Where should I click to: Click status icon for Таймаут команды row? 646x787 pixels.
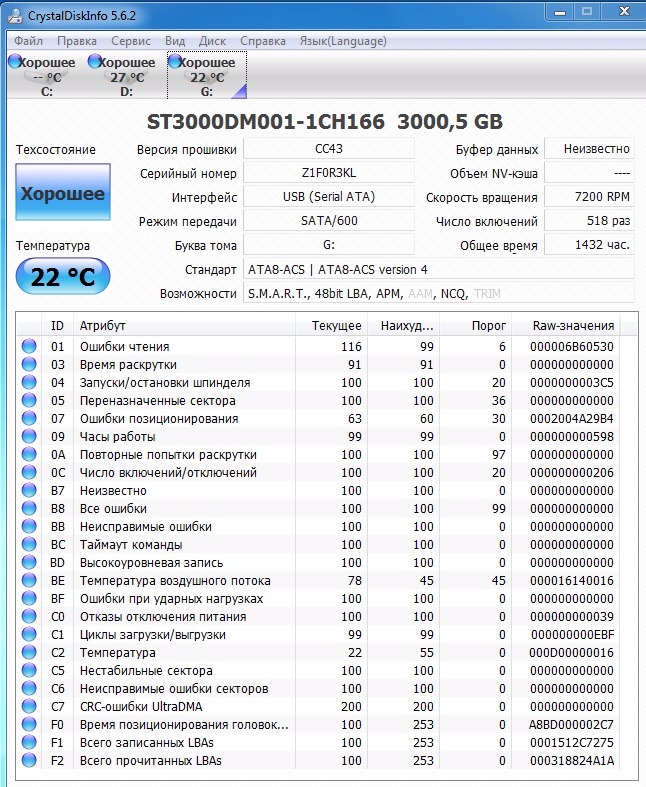pos(29,544)
